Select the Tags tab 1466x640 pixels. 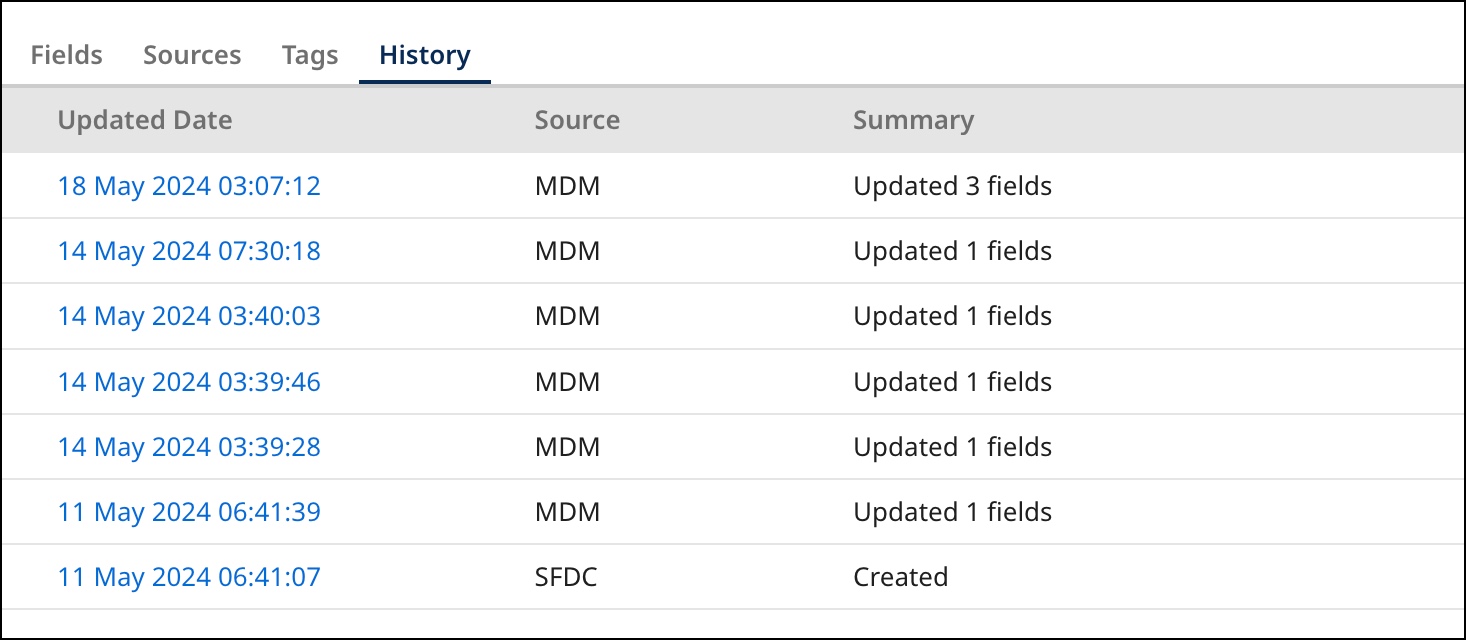point(310,55)
